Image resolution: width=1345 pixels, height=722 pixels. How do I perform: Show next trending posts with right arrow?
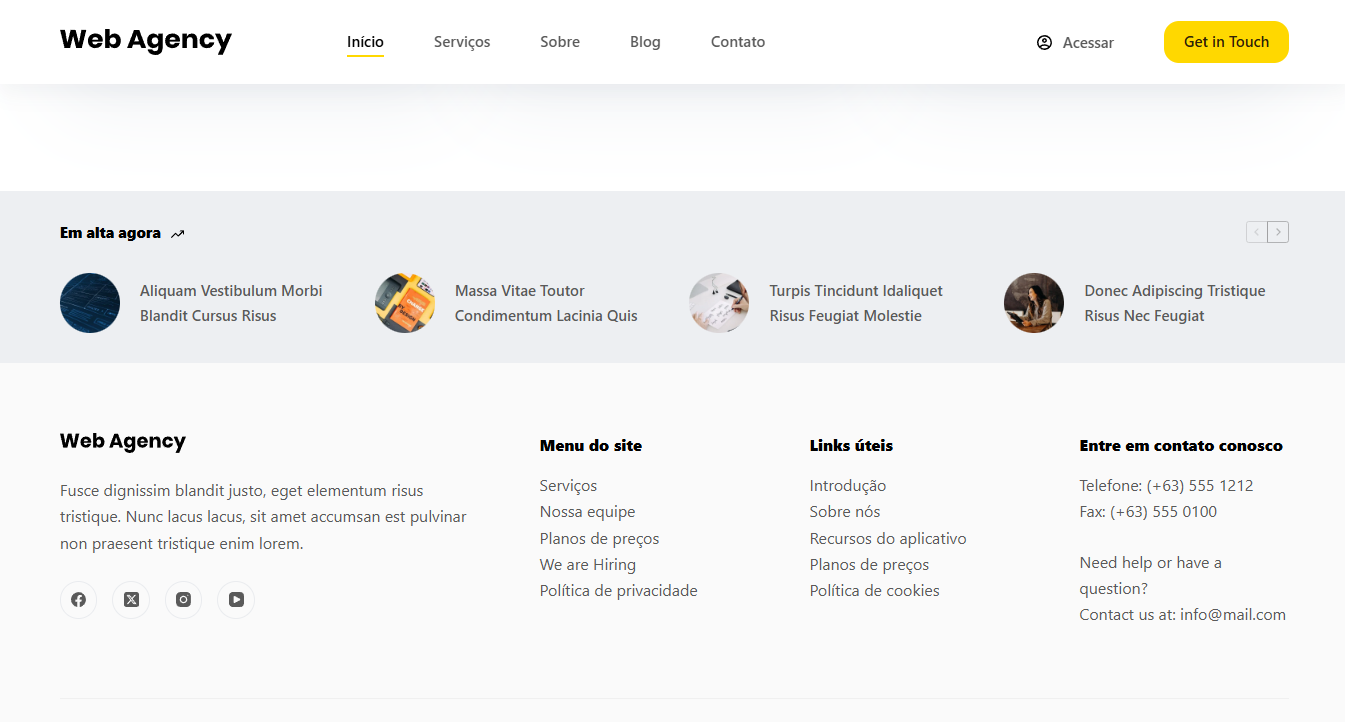[1278, 232]
